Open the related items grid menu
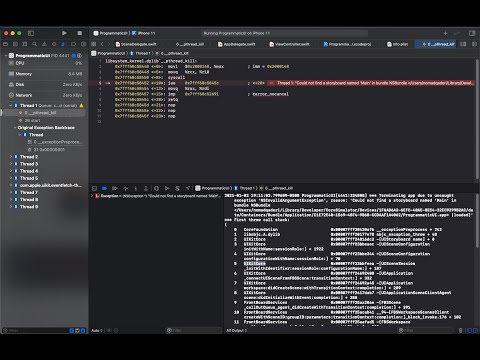The height and width of the screenshot is (360, 480). tap(94, 44)
